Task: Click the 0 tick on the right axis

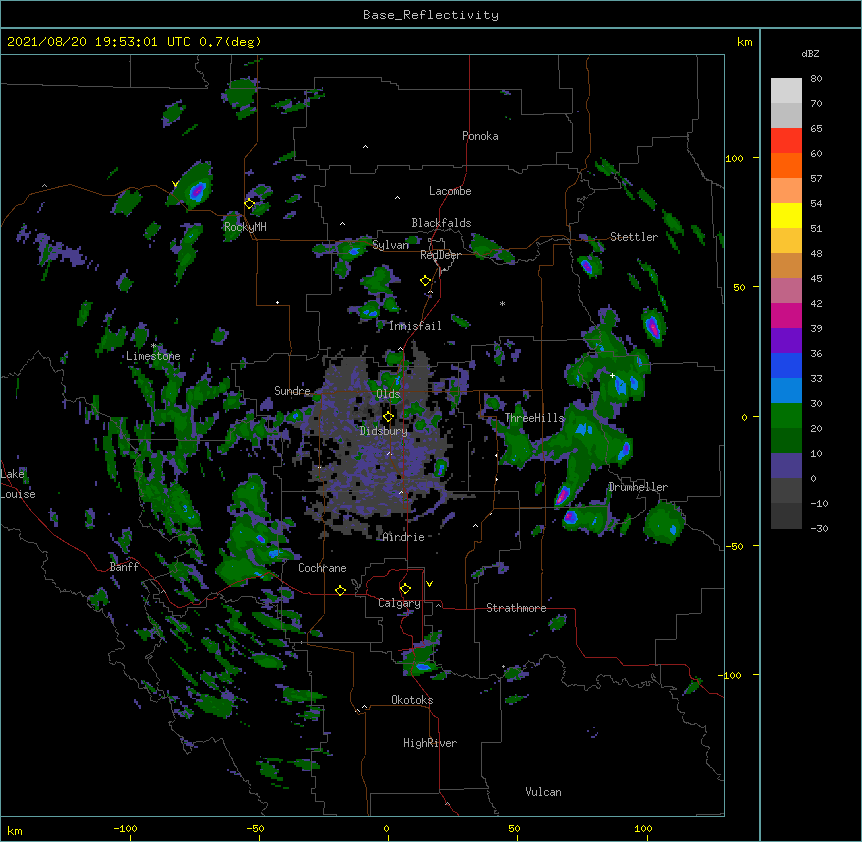Action: click(x=744, y=417)
